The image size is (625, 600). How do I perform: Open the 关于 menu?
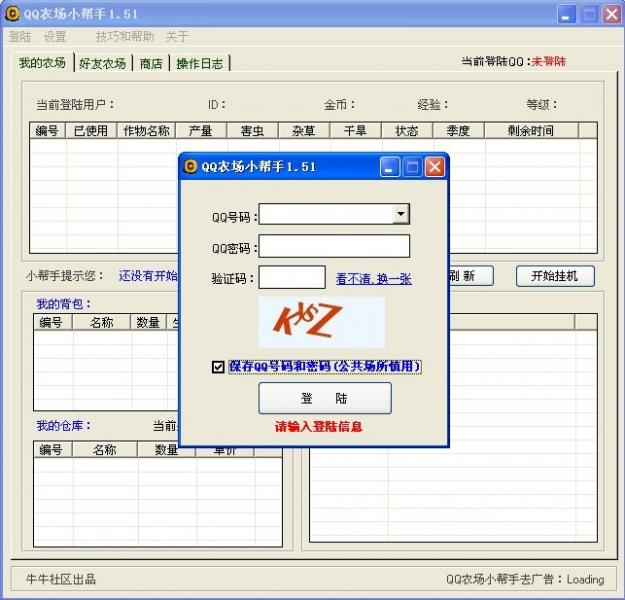177,37
